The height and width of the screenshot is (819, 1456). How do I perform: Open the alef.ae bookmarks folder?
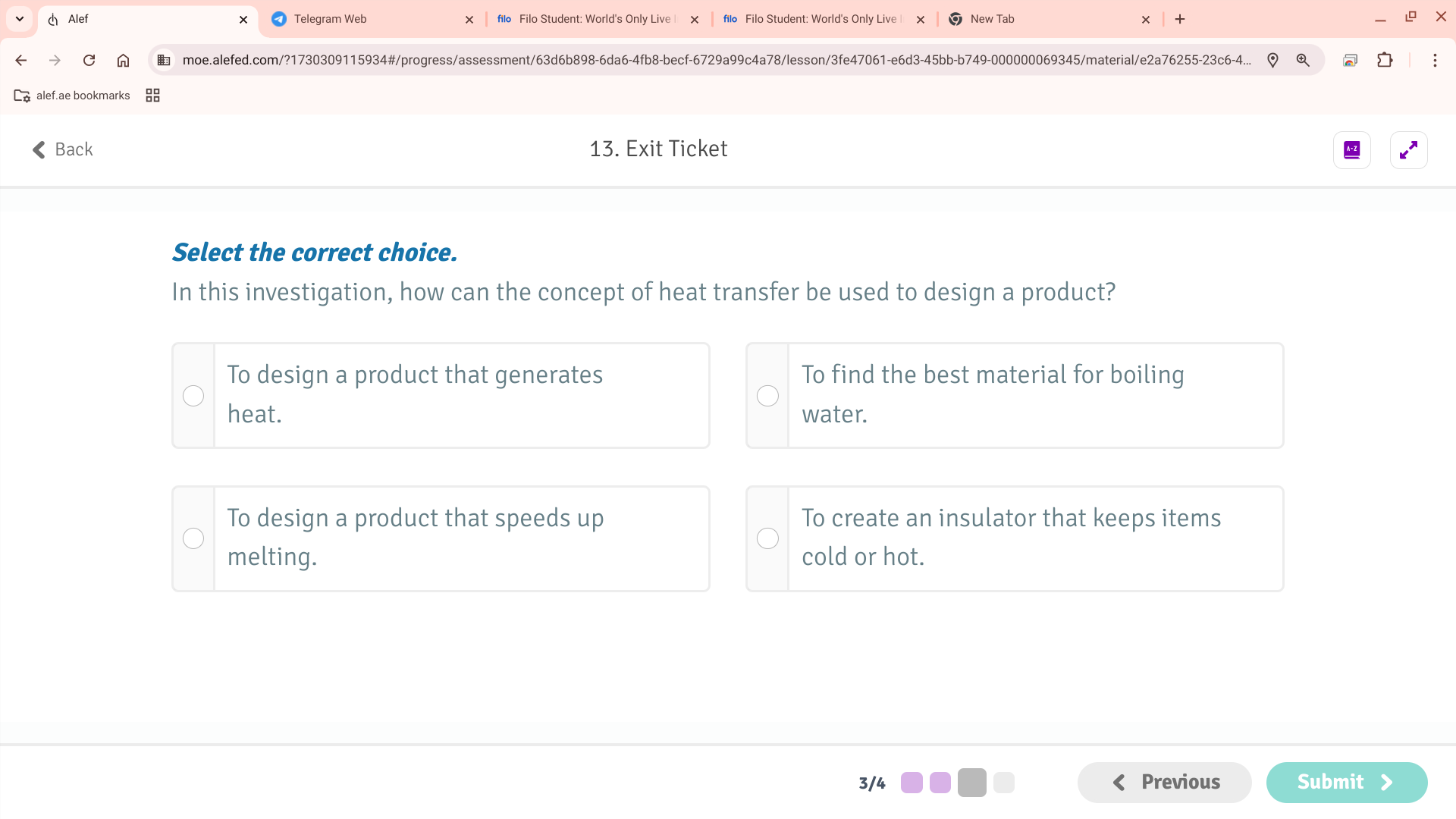[72, 96]
